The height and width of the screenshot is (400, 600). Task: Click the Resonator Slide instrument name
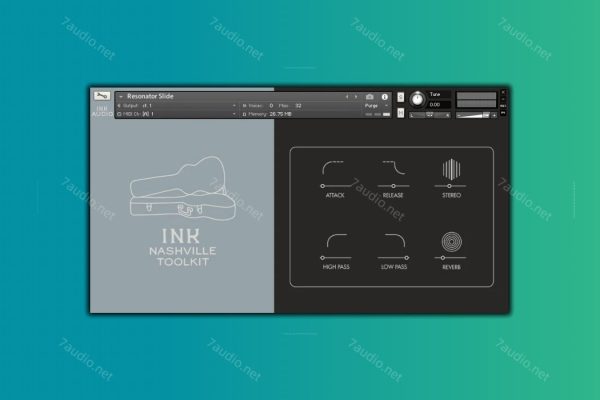[150, 96]
